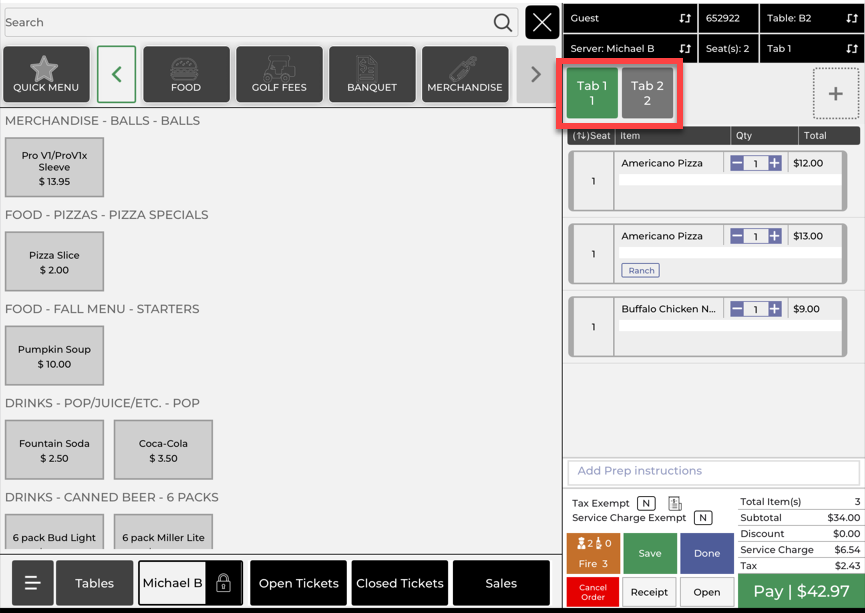Toggle Service Charge Exempt N box
The width and height of the screenshot is (865, 613).
(x=703, y=518)
